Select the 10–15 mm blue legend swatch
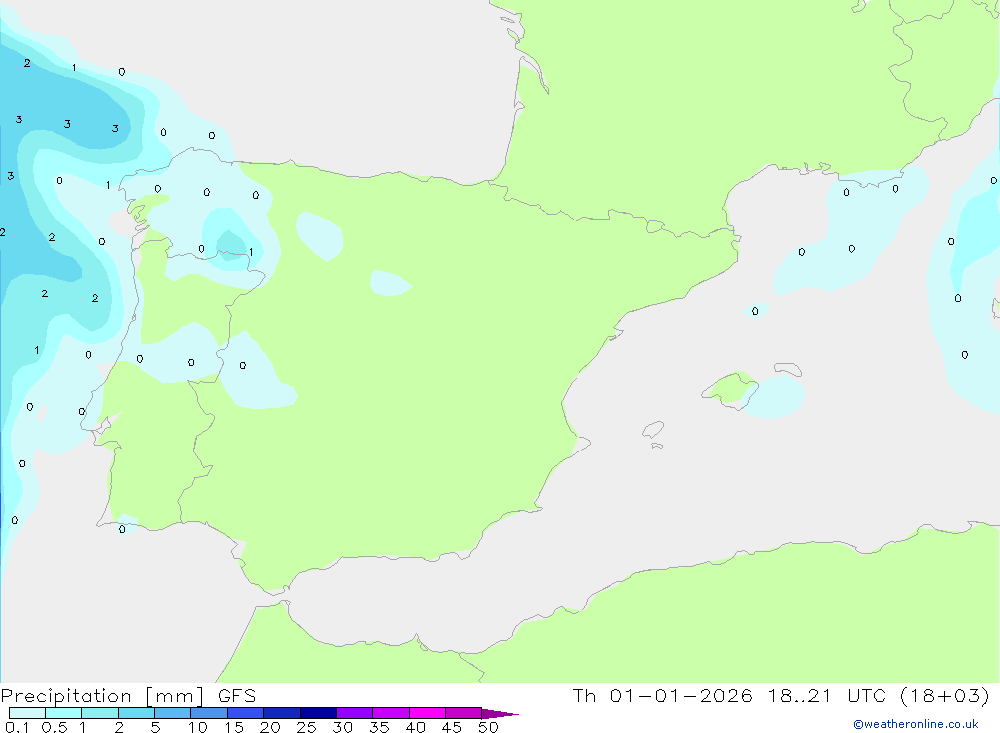This screenshot has height=733, width=1000. point(209,713)
